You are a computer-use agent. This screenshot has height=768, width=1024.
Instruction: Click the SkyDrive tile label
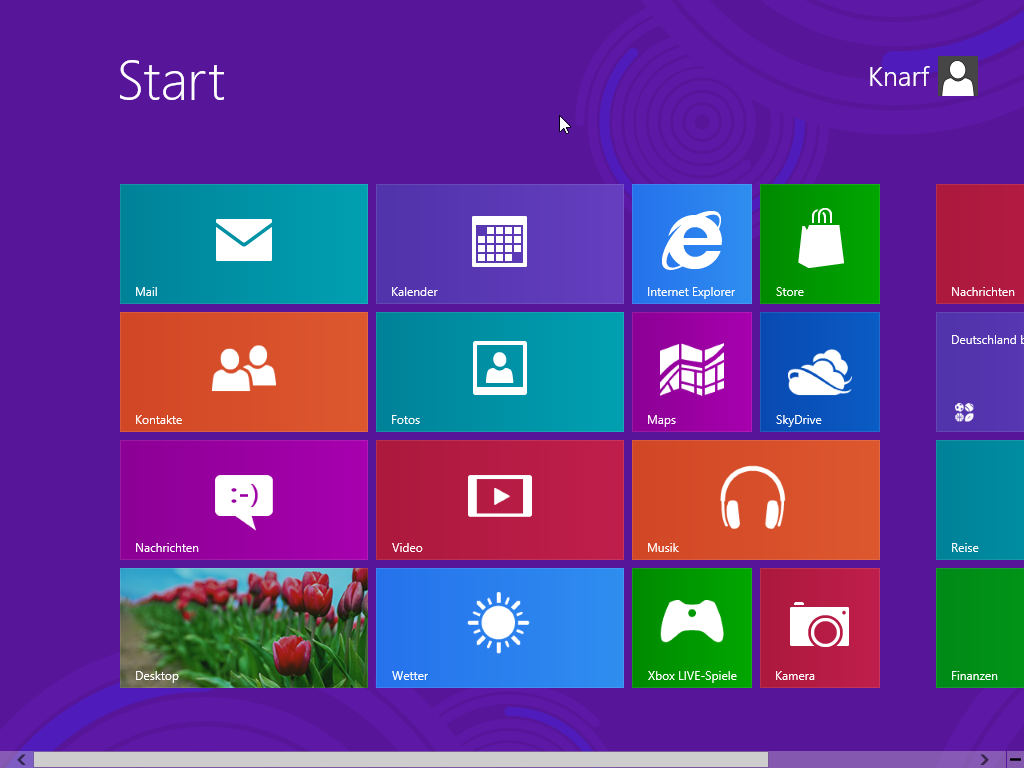point(799,420)
